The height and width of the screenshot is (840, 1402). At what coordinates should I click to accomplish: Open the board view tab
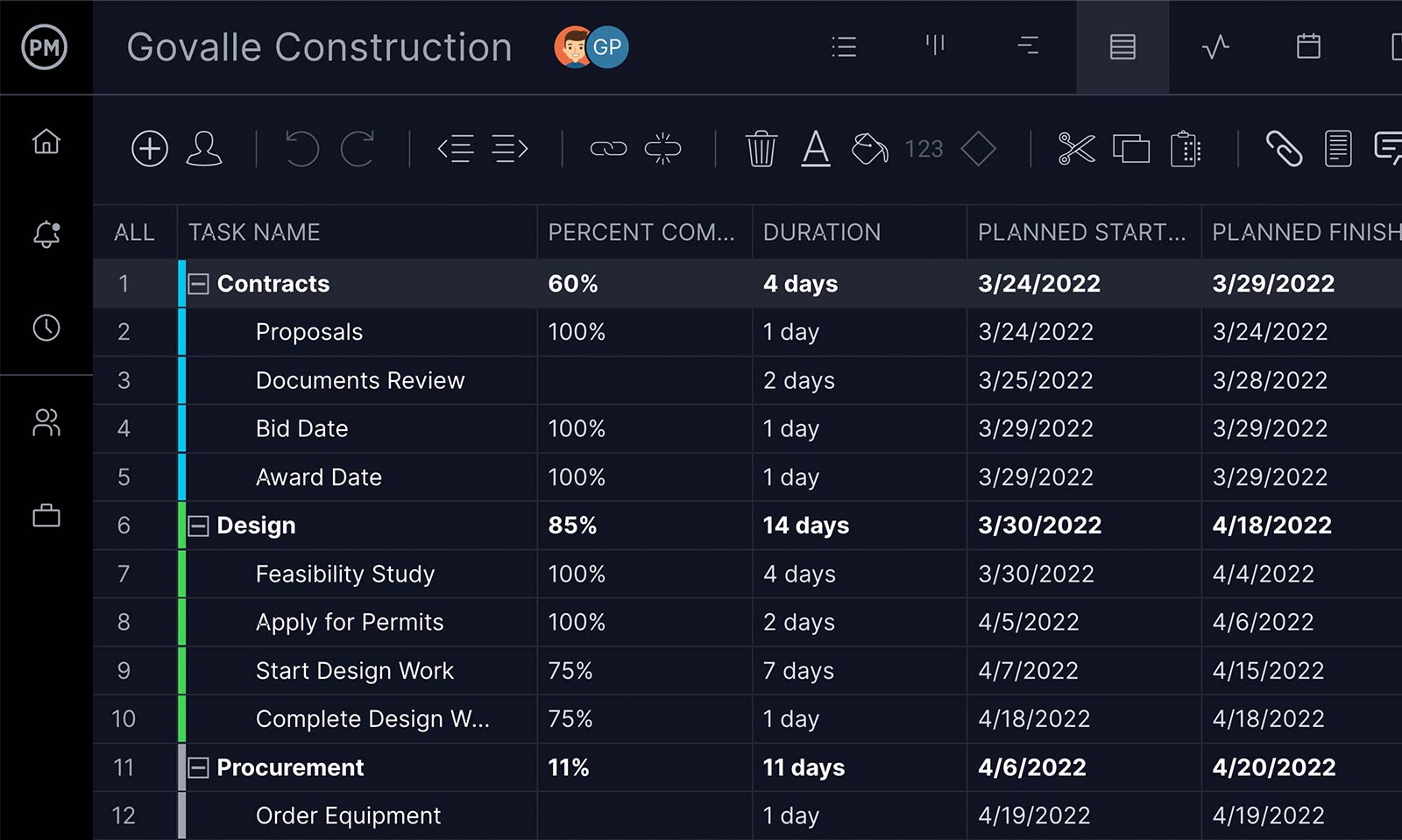pos(936,46)
